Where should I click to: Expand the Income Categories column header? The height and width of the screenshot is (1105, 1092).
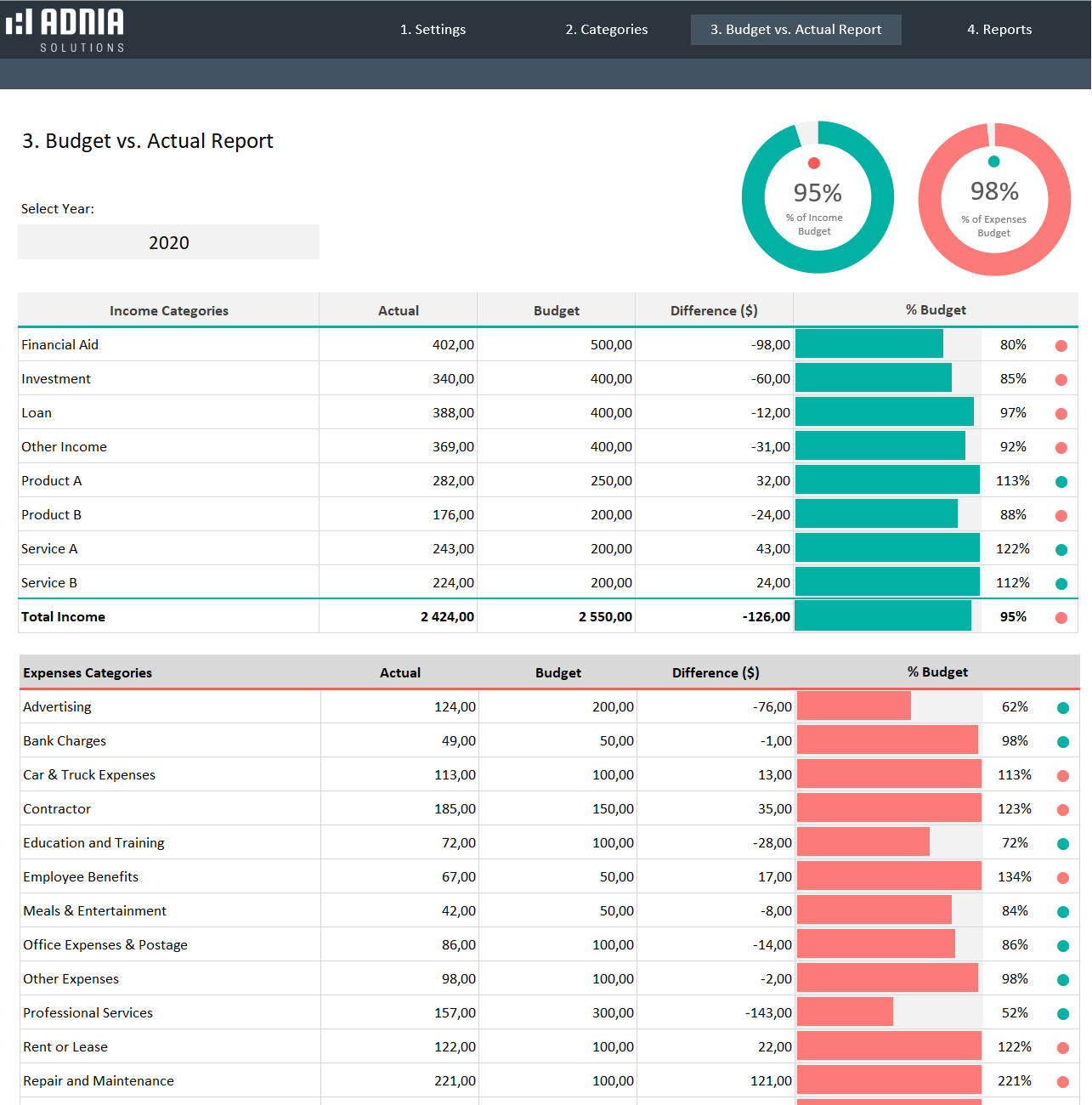[168, 310]
